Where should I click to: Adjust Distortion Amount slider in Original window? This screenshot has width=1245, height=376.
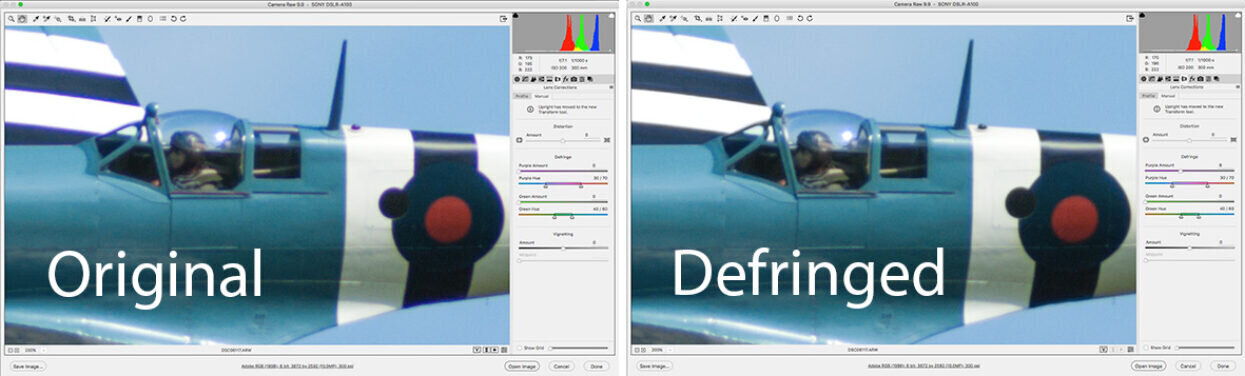pos(563,140)
